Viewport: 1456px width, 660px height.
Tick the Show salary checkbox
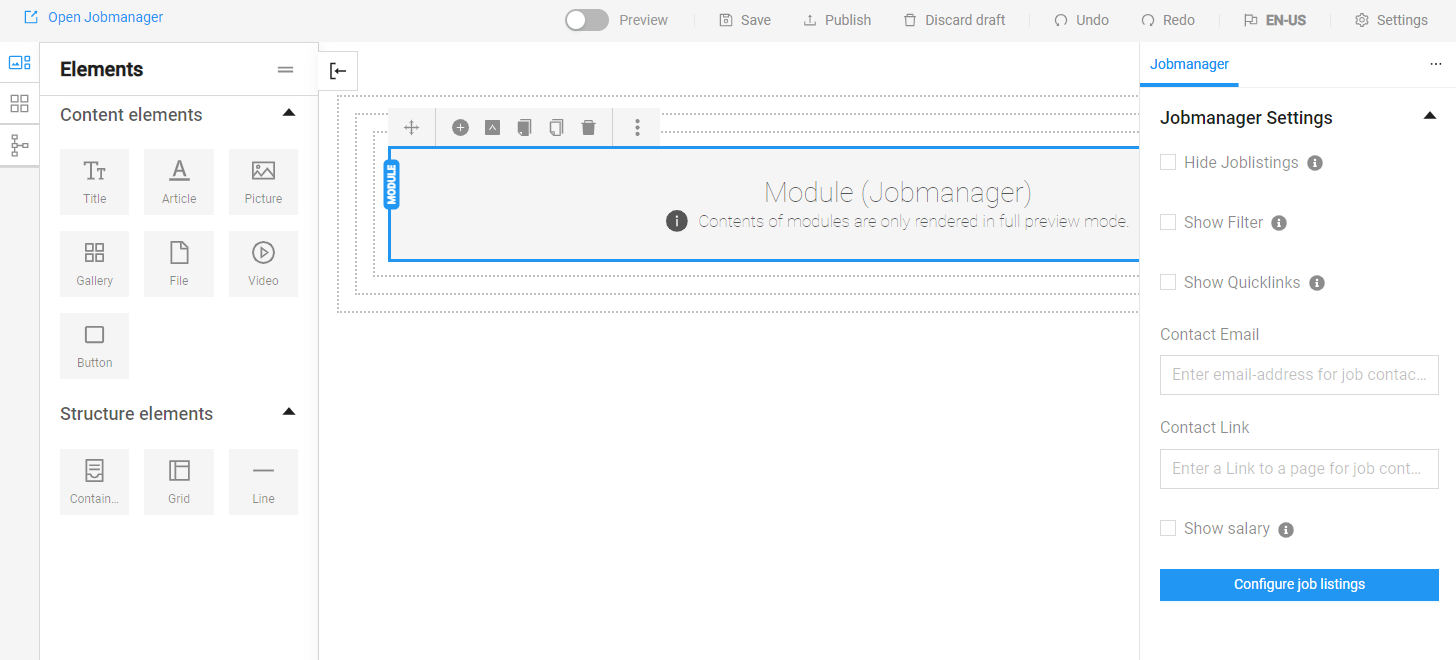1168,528
